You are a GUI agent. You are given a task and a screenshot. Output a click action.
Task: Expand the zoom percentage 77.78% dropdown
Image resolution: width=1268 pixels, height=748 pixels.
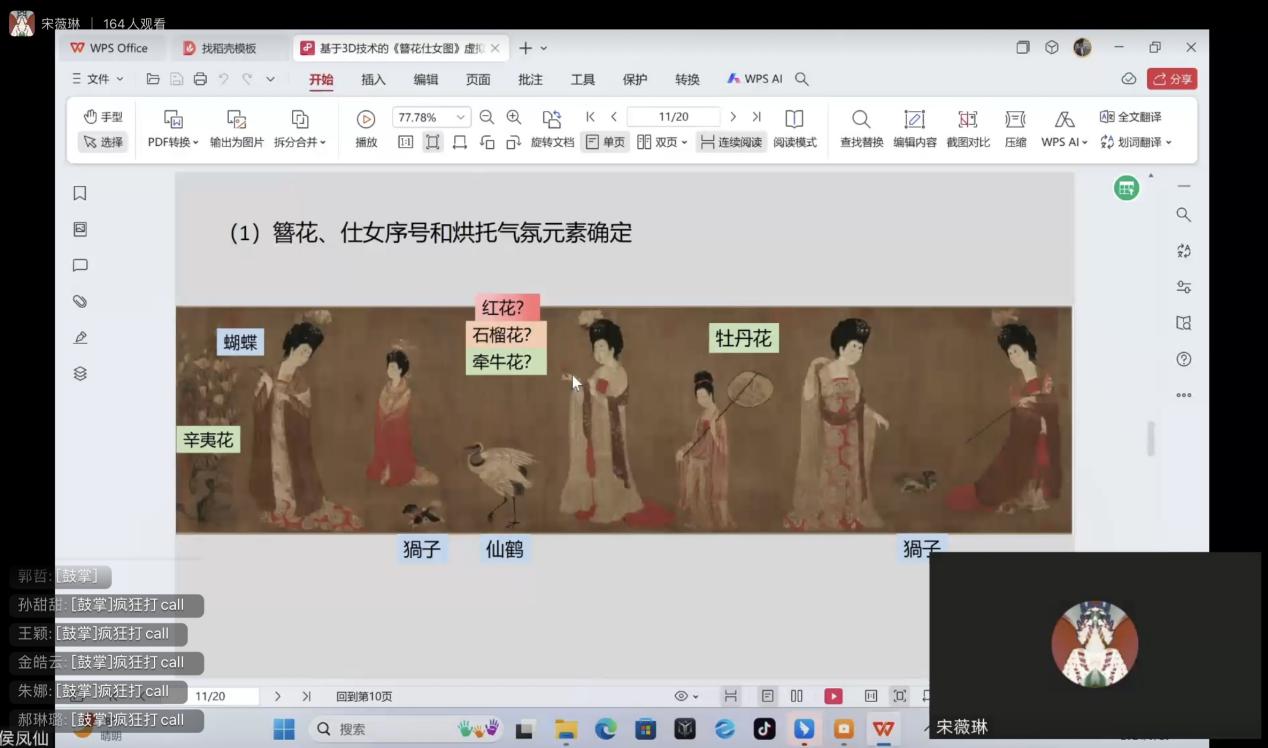coord(461,117)
